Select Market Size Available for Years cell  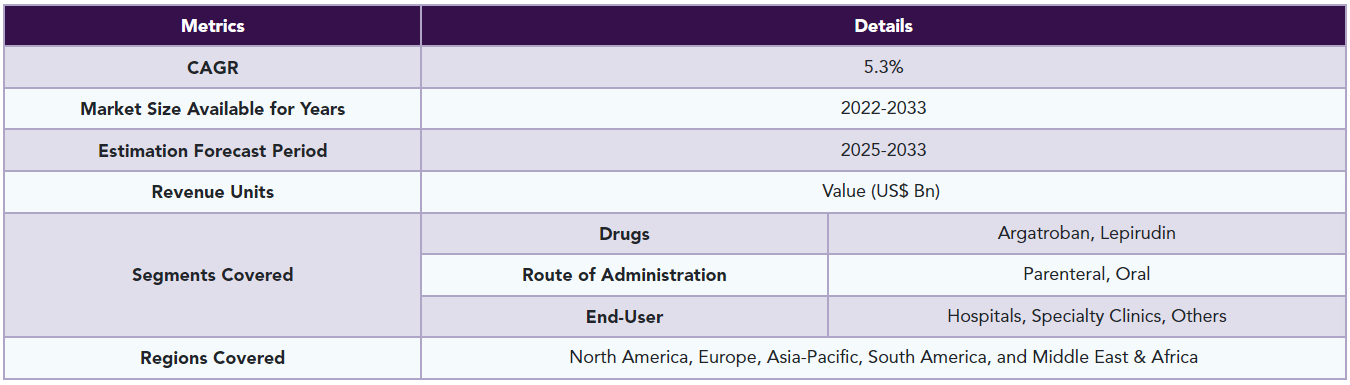tap(212, 109)
